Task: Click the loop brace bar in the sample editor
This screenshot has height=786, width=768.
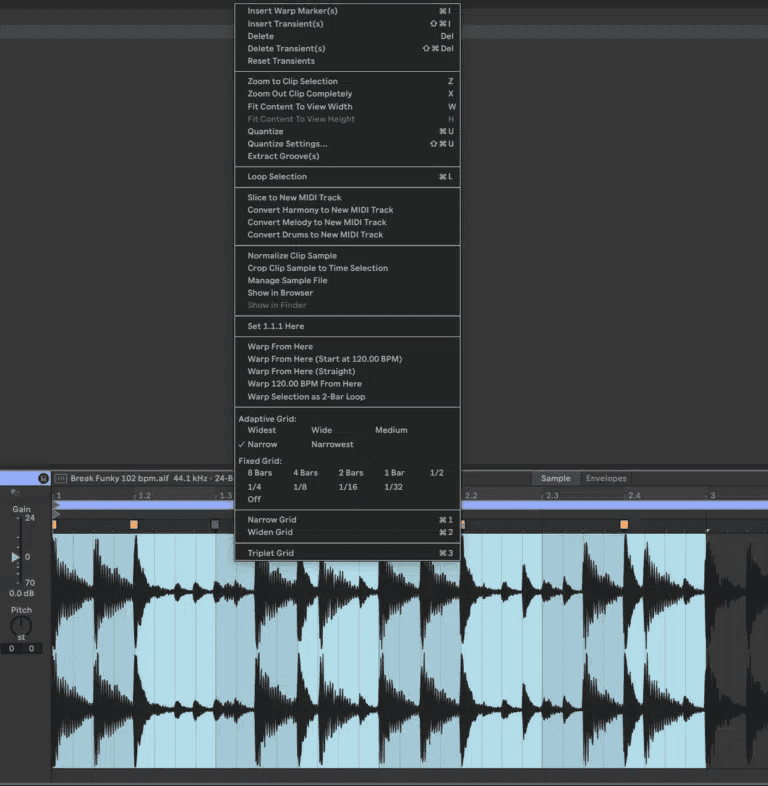Action: click(x=143, y=505)
